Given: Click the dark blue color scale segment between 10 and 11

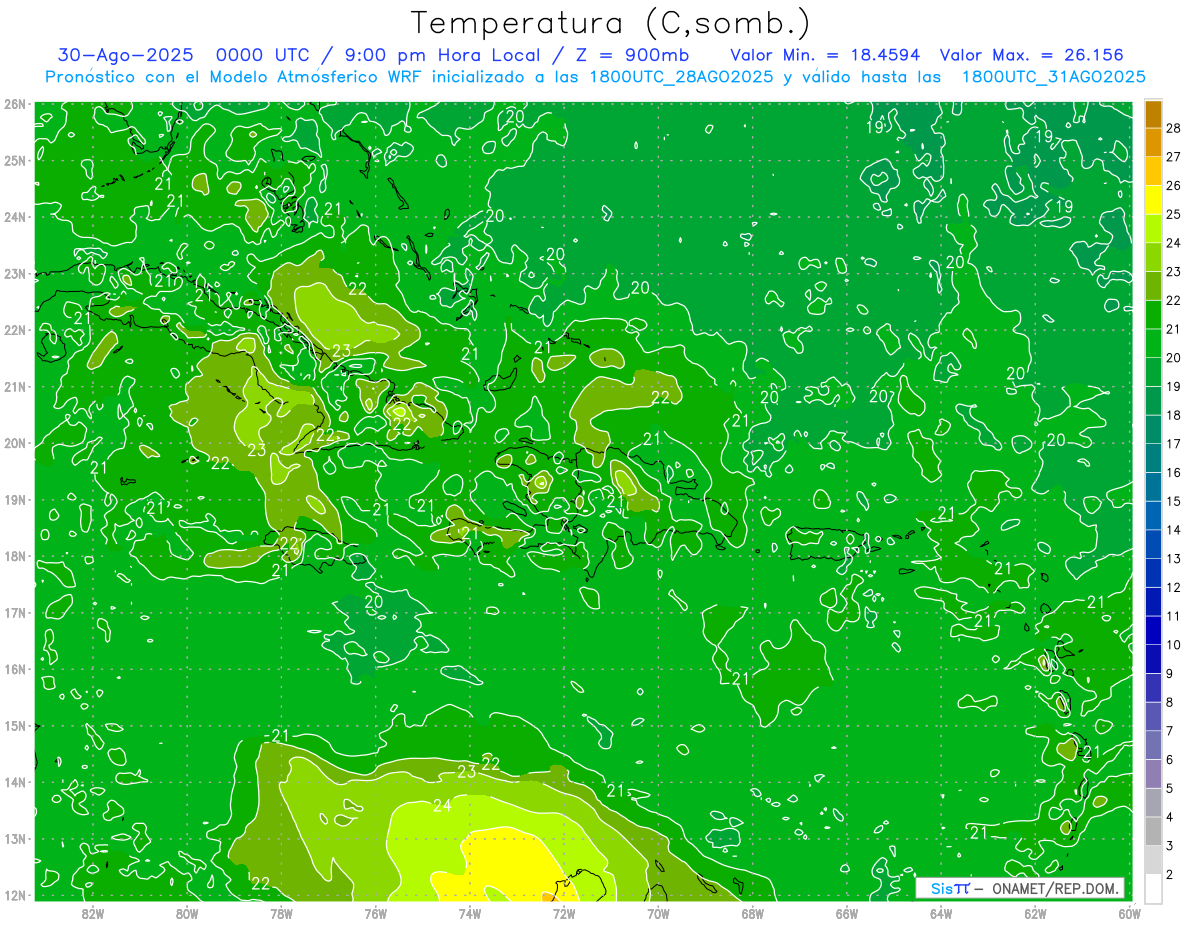Looking at the screenshot, I should 1153,631.
